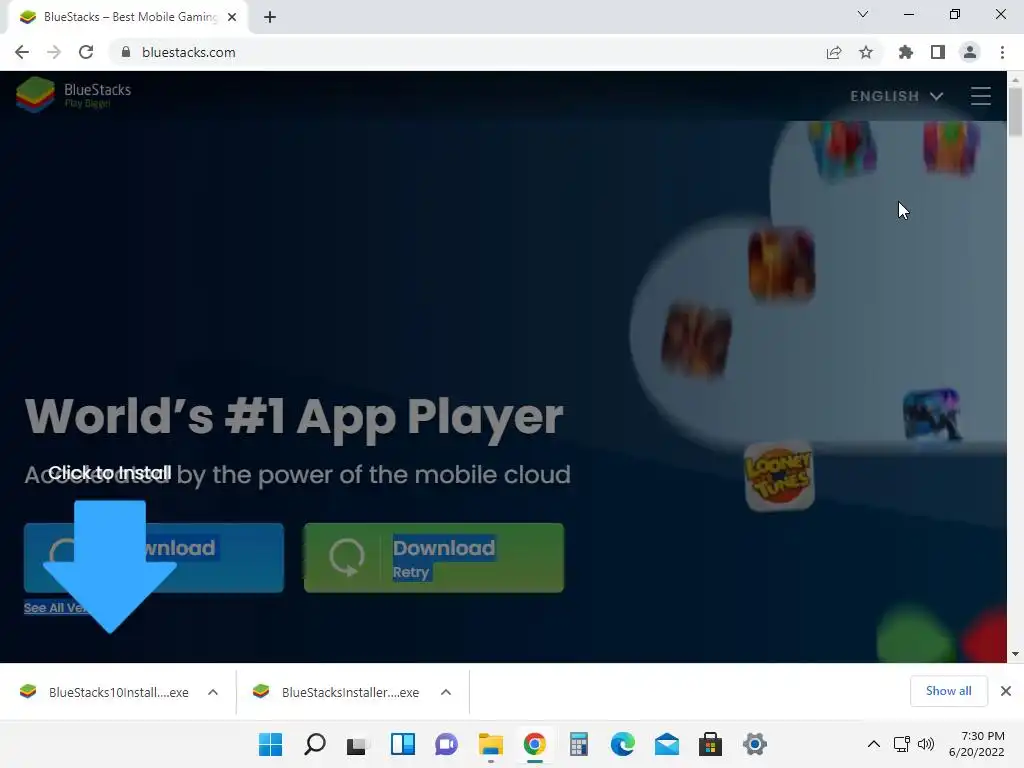Click the Chrome icon in the taskbar
This screenshot has height=768, width=1024.
pos(534,744)
